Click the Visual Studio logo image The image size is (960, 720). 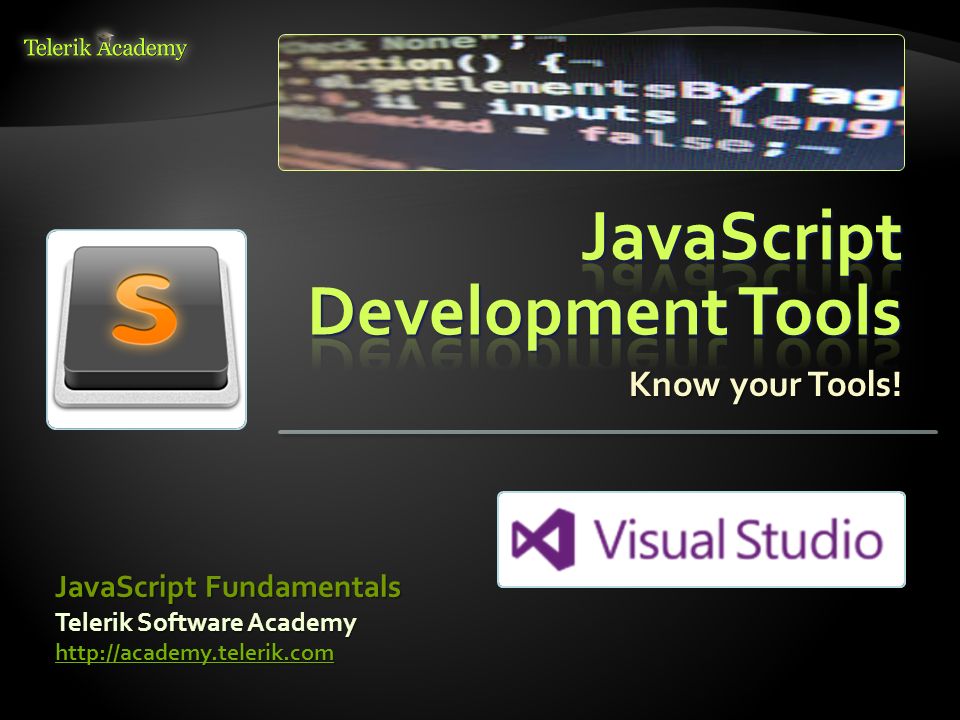(x=701, y=539)
